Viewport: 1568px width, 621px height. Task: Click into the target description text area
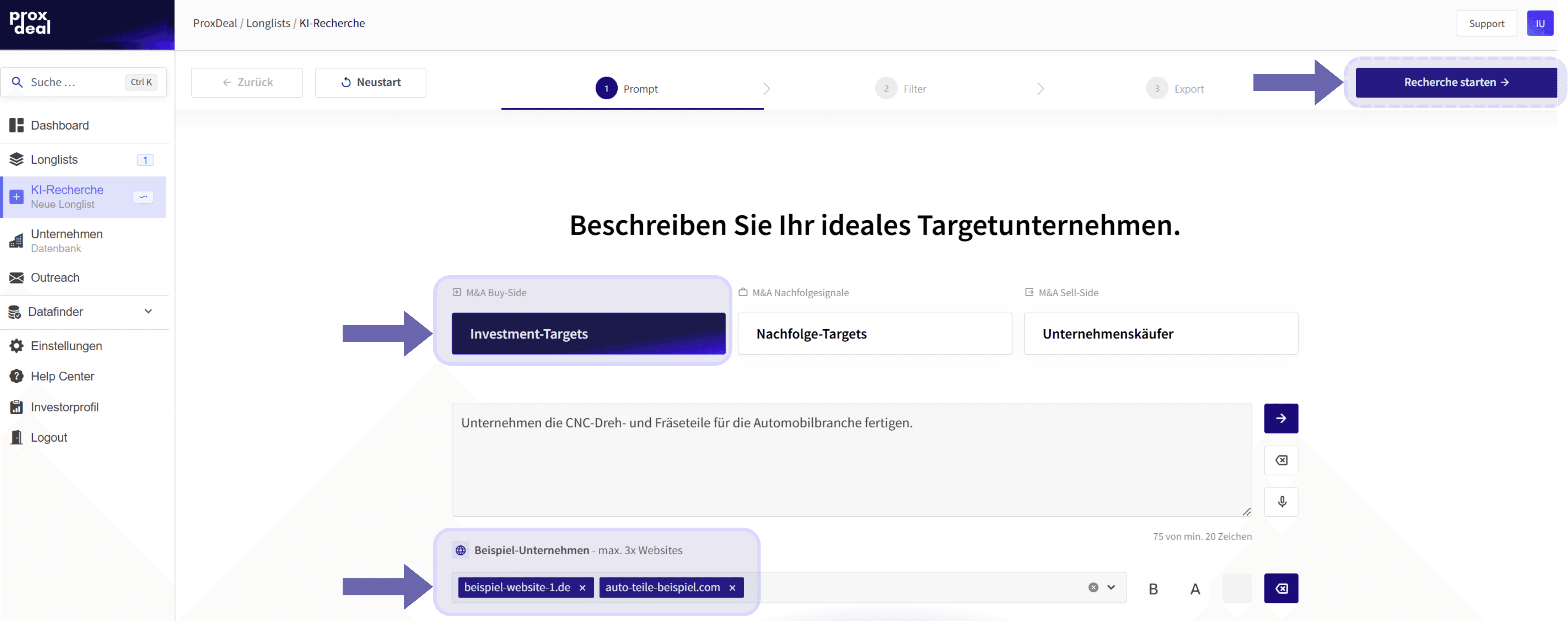click(852, 460)
